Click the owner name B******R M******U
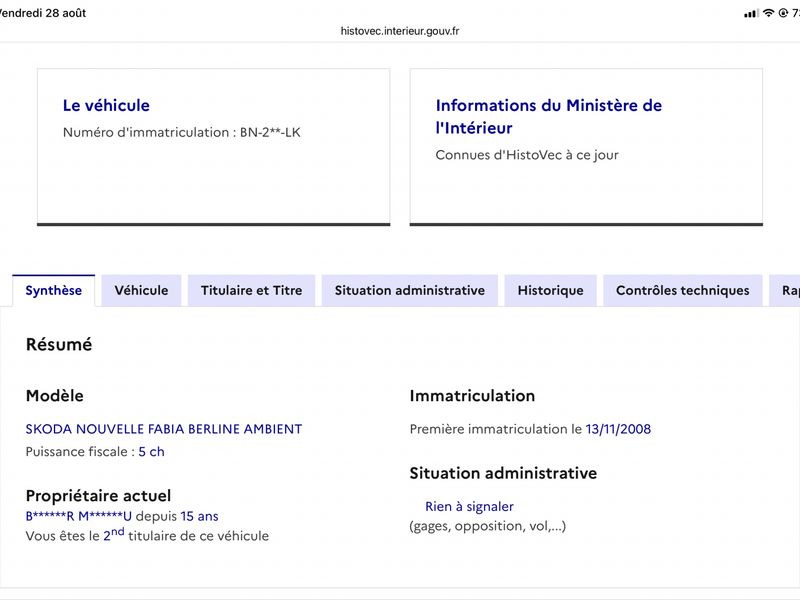The height and width of the screenshot is (600, 800). [79, 516]
